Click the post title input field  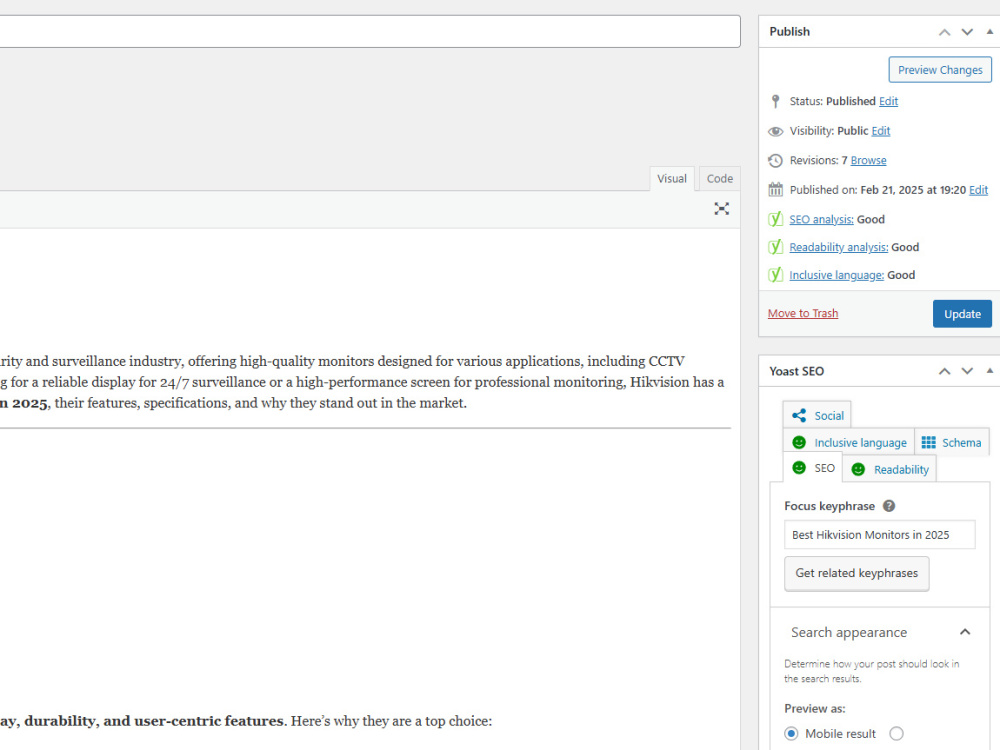(x=370, y=31)
